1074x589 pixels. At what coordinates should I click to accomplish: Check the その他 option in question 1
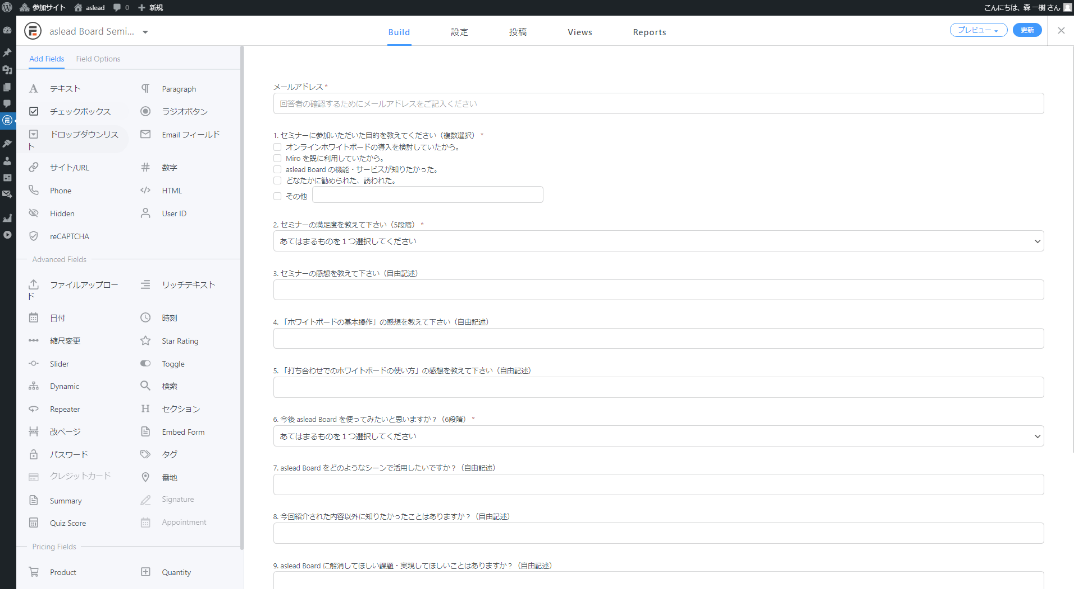tap(277, 196)
